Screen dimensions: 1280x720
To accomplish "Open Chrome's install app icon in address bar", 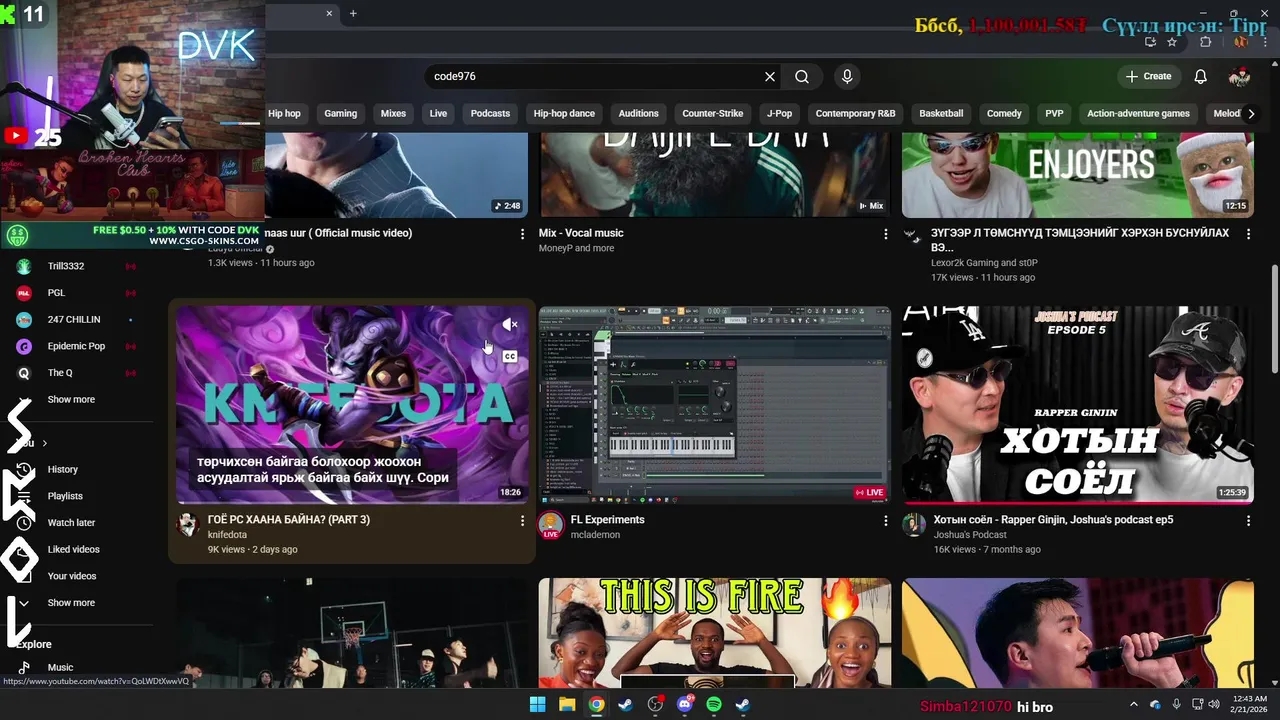I will click(1150, 42).
